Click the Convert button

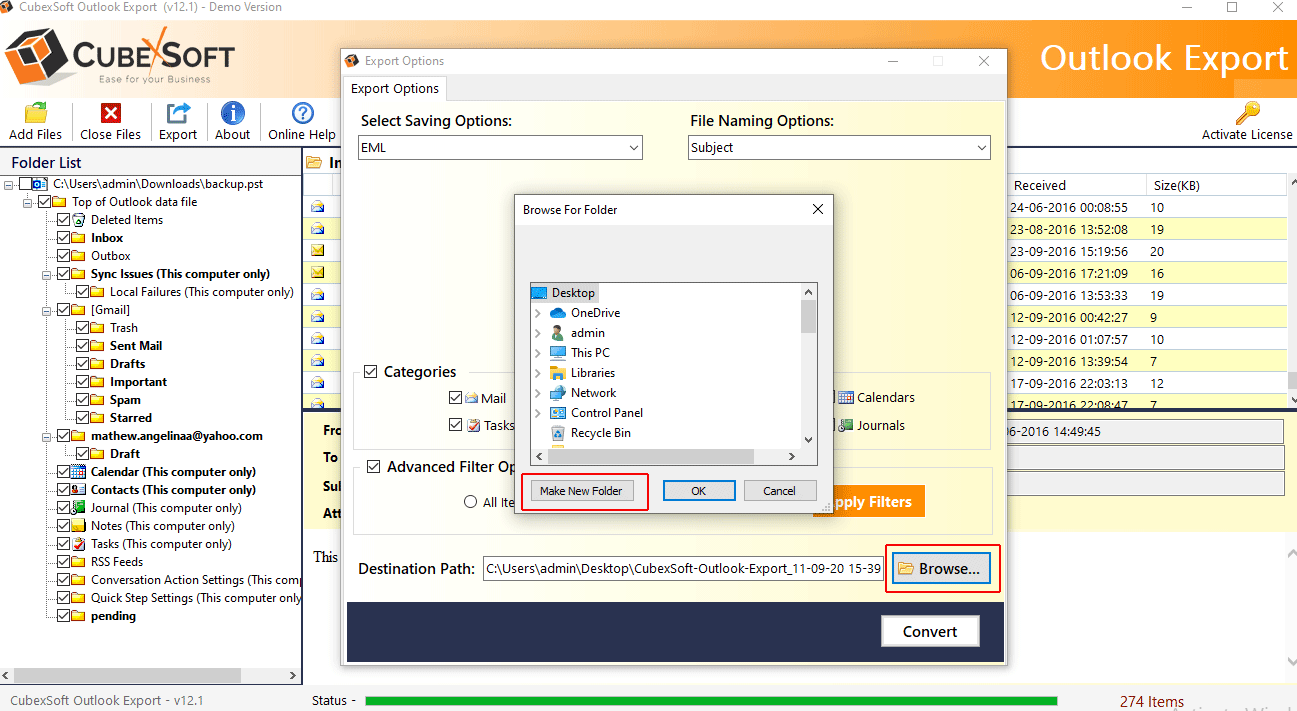point(930,632)
